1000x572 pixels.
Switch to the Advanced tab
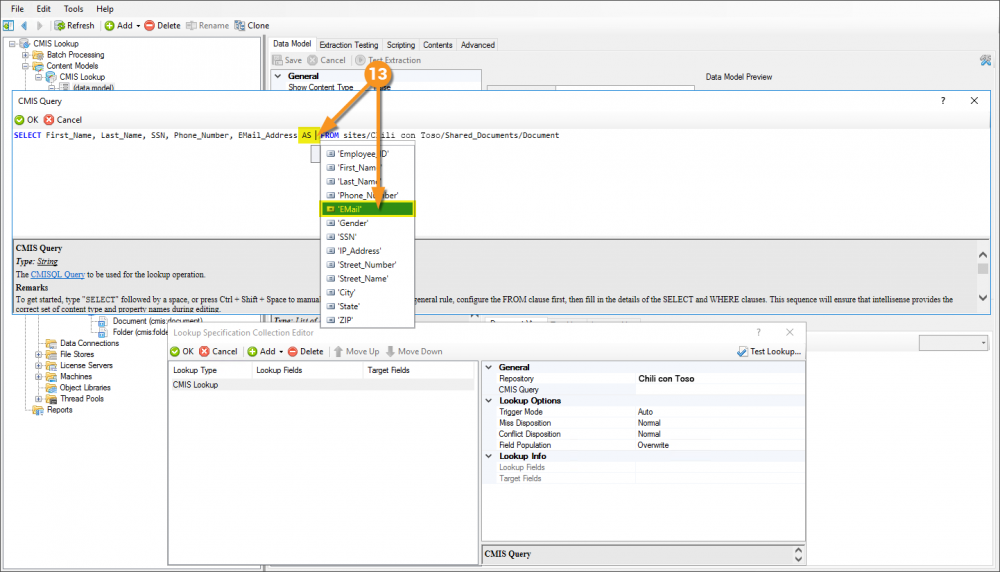pyautogui.click(x=478, y=45)
